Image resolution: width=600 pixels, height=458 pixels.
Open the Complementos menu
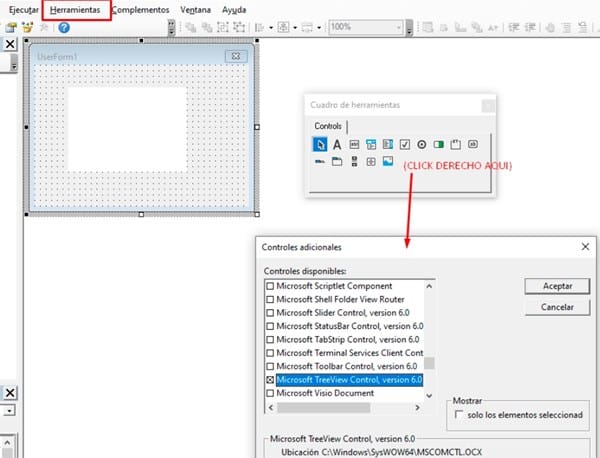140,9
